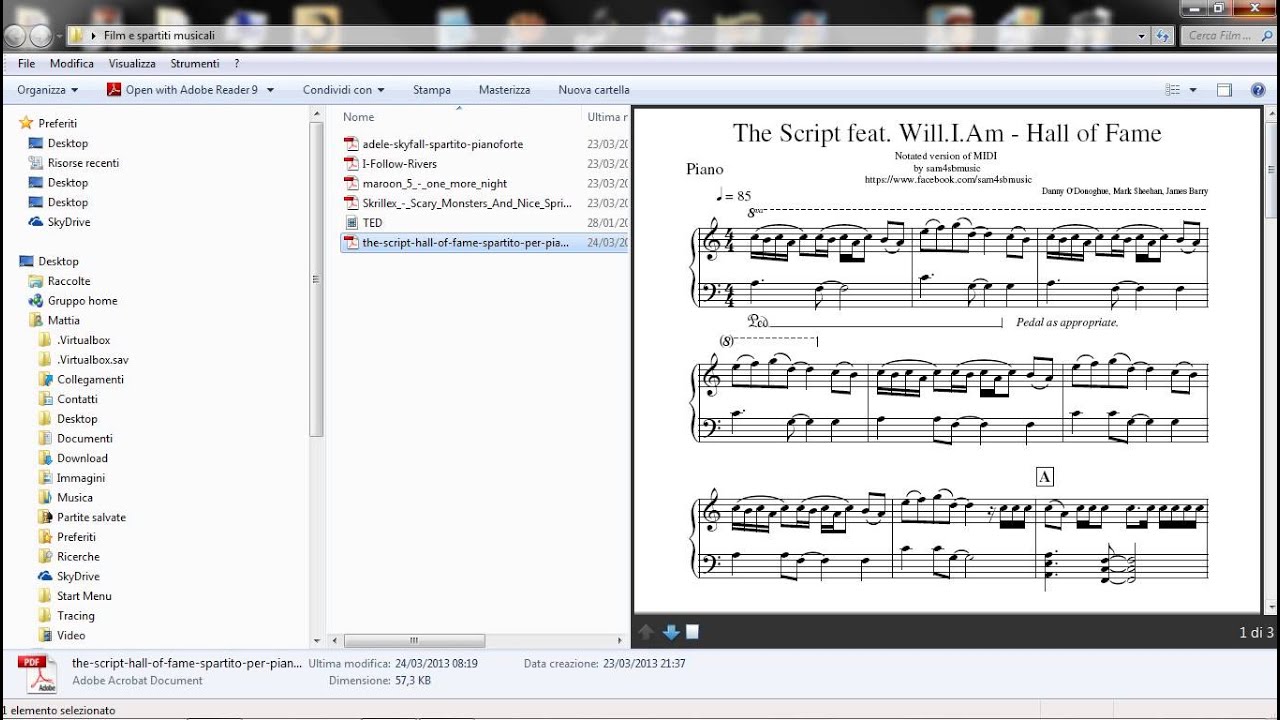Go to previous page in PDF preview
The height and width of the screenshot is (720, 1280).
click(x=646, y=632)
